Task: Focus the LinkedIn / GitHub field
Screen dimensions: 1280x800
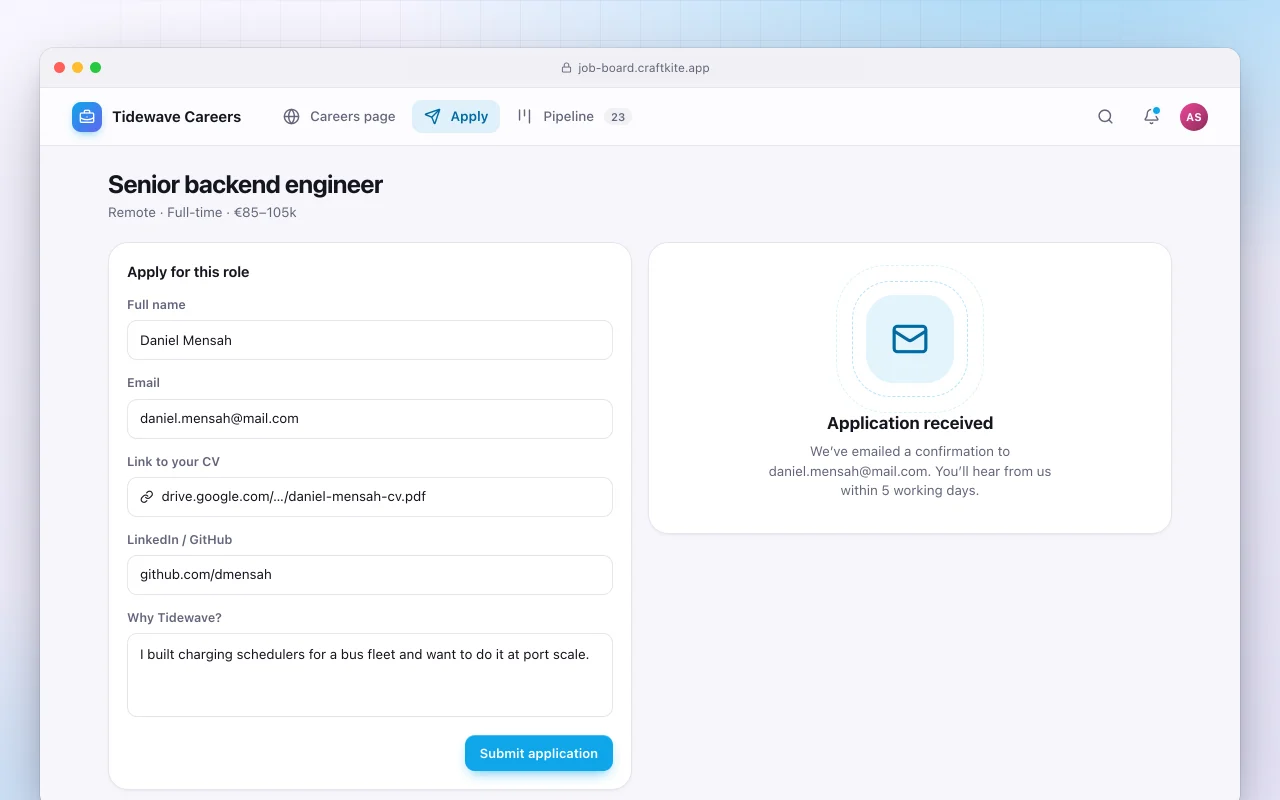Action: [x=370, y=575]
